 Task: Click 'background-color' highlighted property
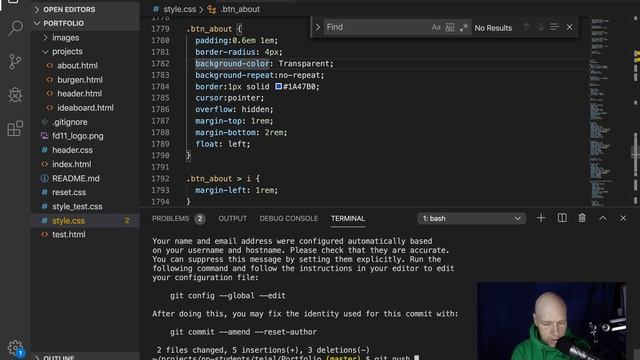232,64
